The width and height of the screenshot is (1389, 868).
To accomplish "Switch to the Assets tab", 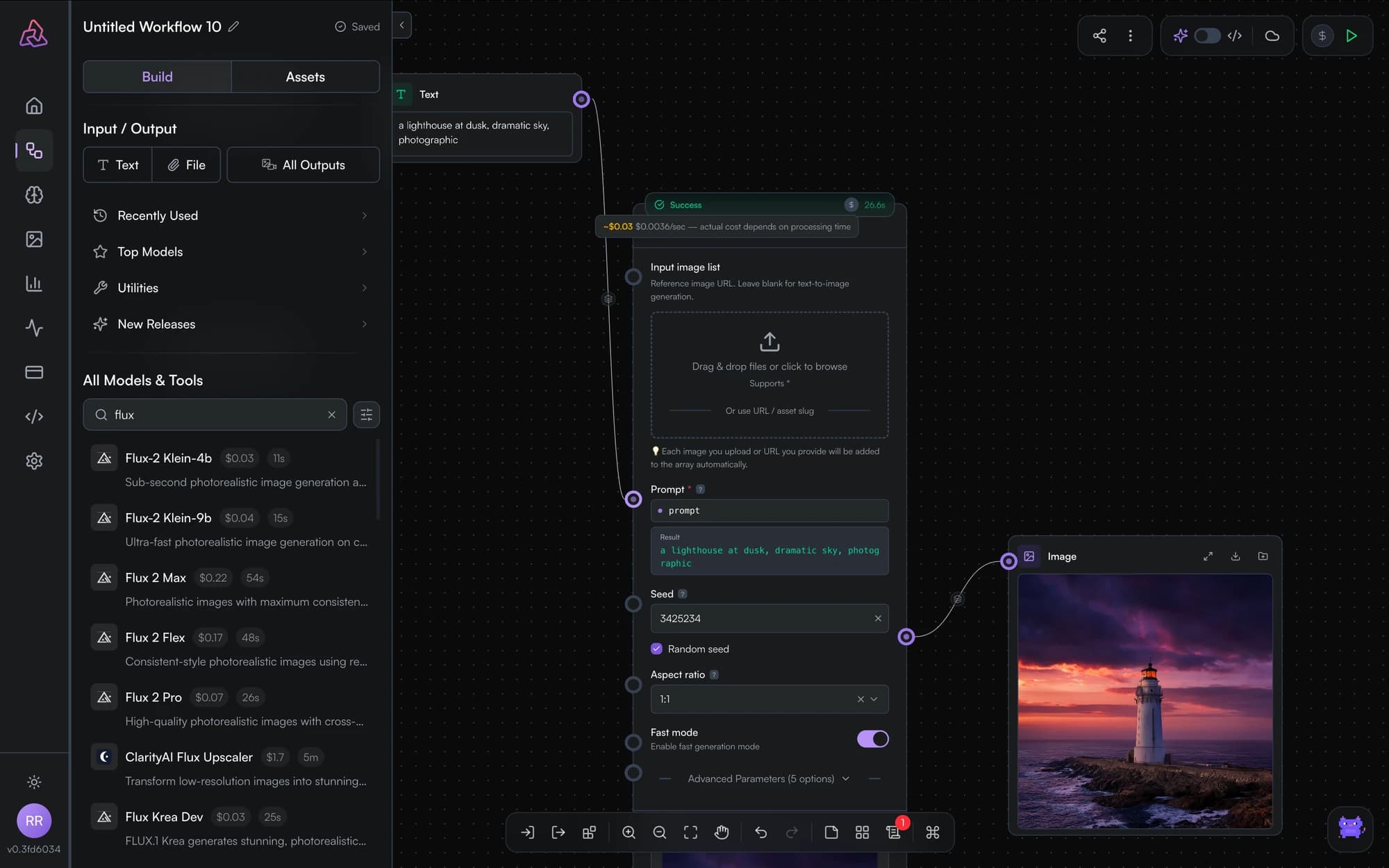I will point(306,76).
